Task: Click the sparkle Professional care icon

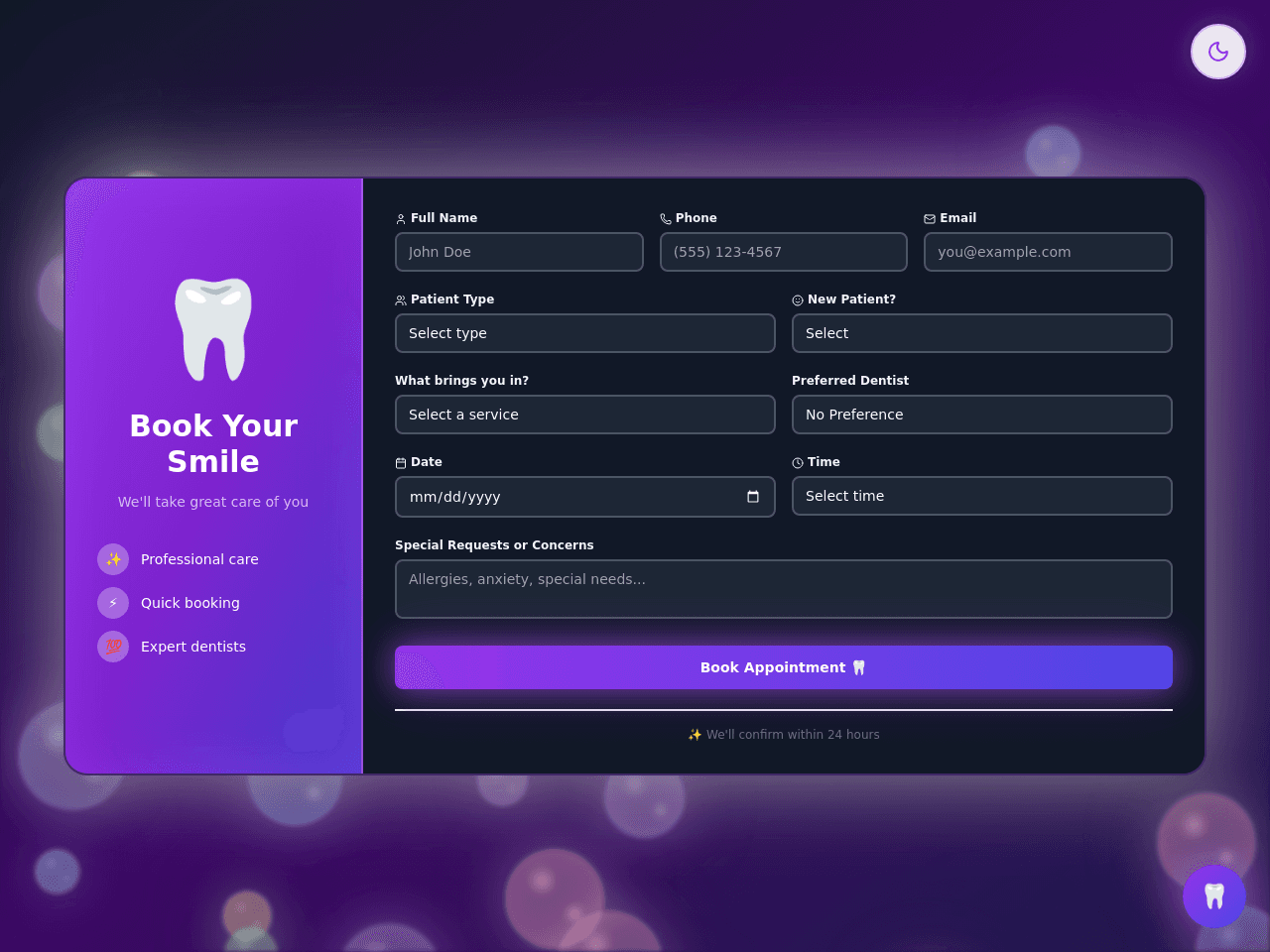Action: [113, 559]
